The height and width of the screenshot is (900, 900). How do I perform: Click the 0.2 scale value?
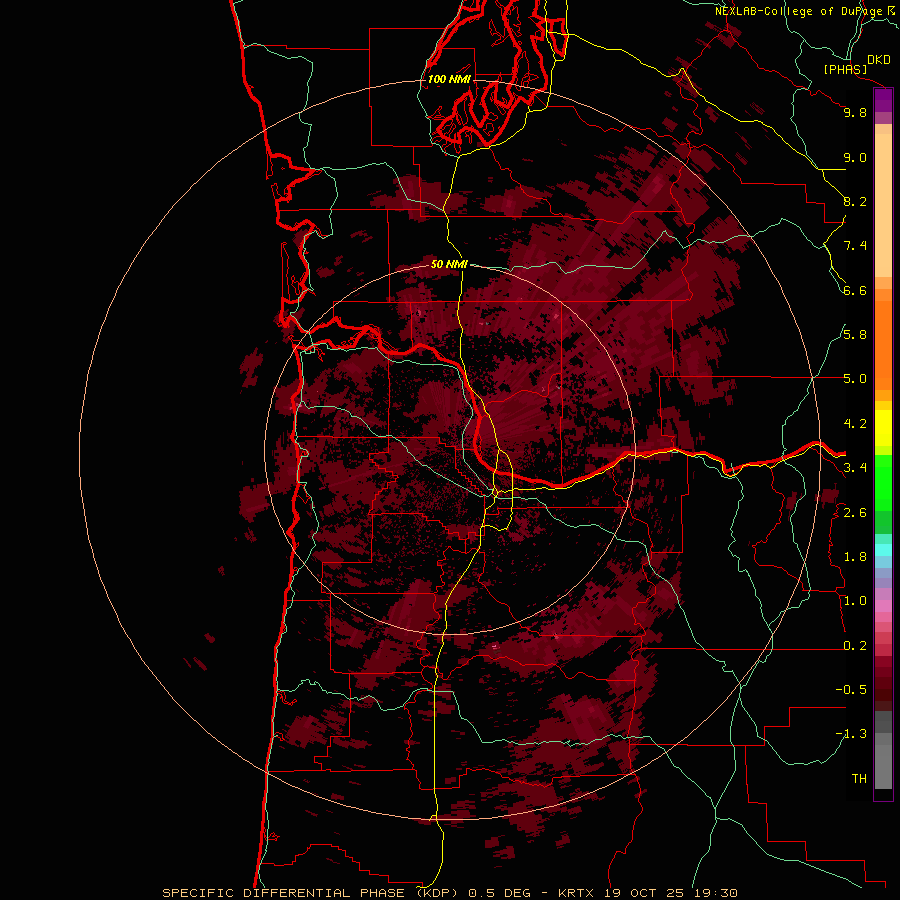[x=855, y=646]
